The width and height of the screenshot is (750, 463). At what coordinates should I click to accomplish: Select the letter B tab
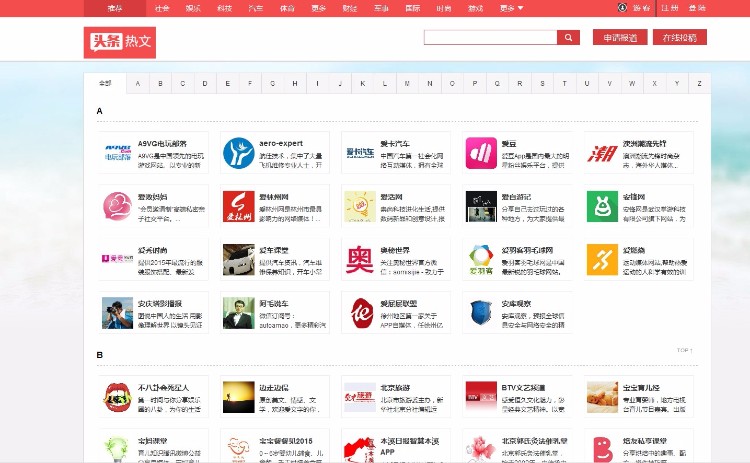point(160,83)
